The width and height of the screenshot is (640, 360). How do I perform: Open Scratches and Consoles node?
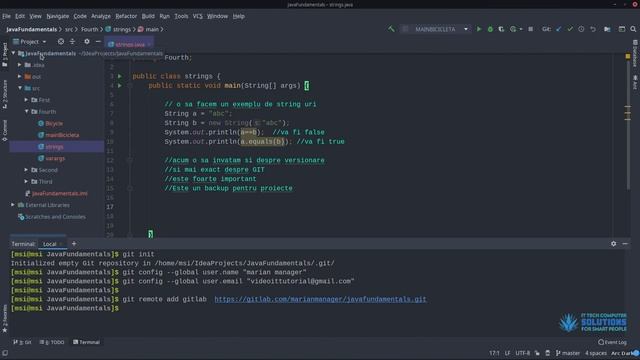[x=55, y=217]
